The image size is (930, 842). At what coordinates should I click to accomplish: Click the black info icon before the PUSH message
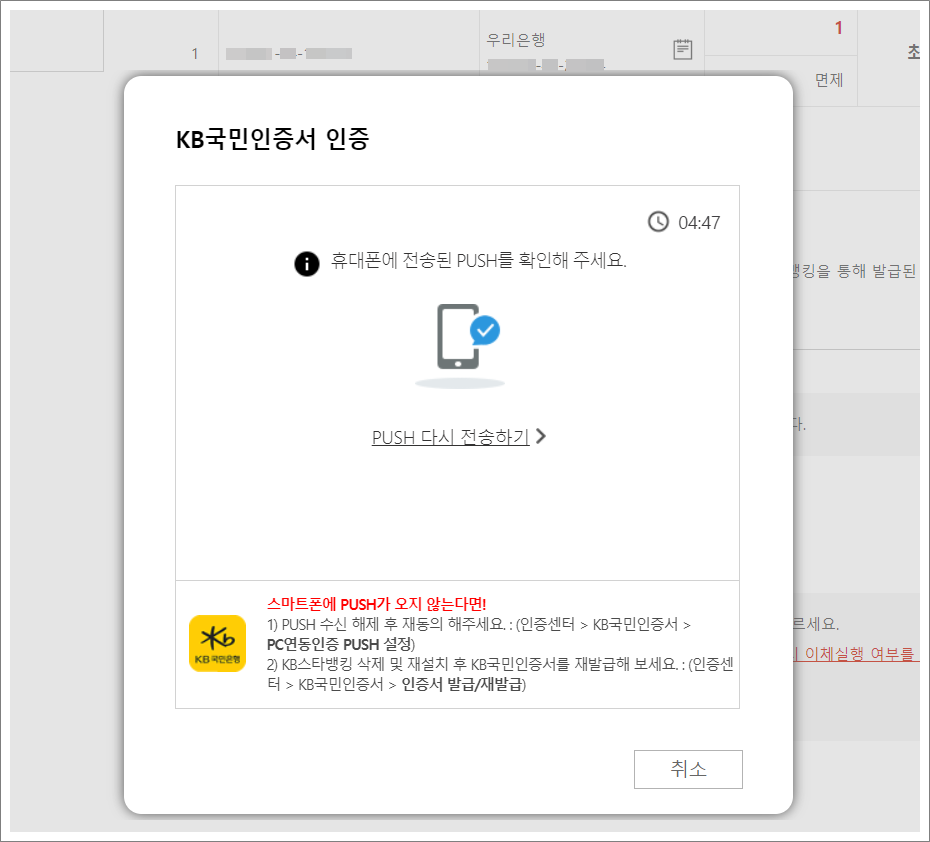coord(307,263)
